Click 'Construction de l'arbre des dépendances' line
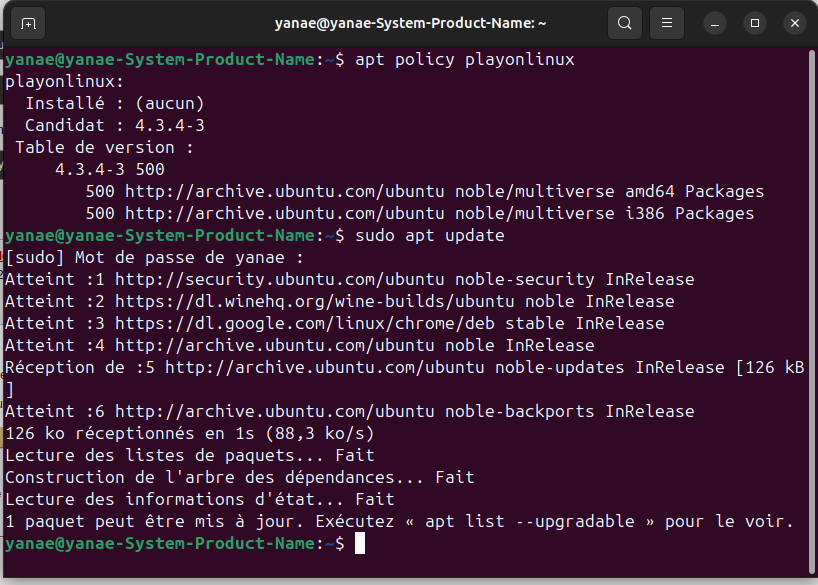The width and height of the screenshot is (818, 585). point(240,477)
